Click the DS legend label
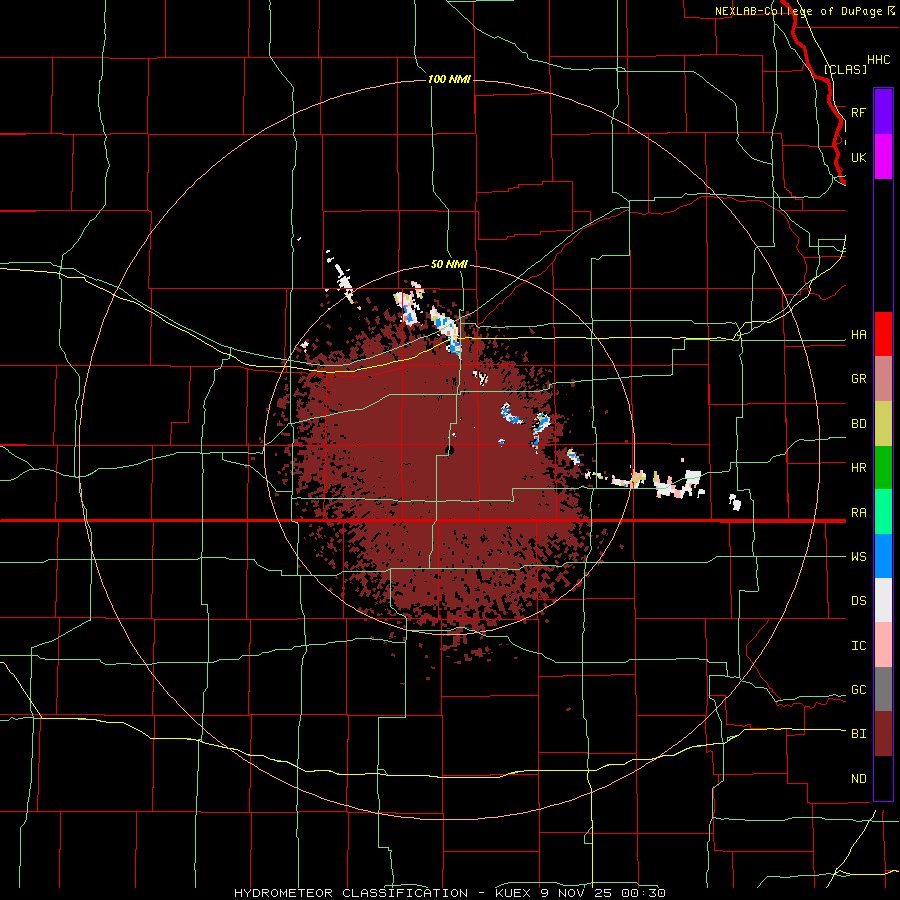900x900 pixels. pyautogui.click(x=858, y=601)
